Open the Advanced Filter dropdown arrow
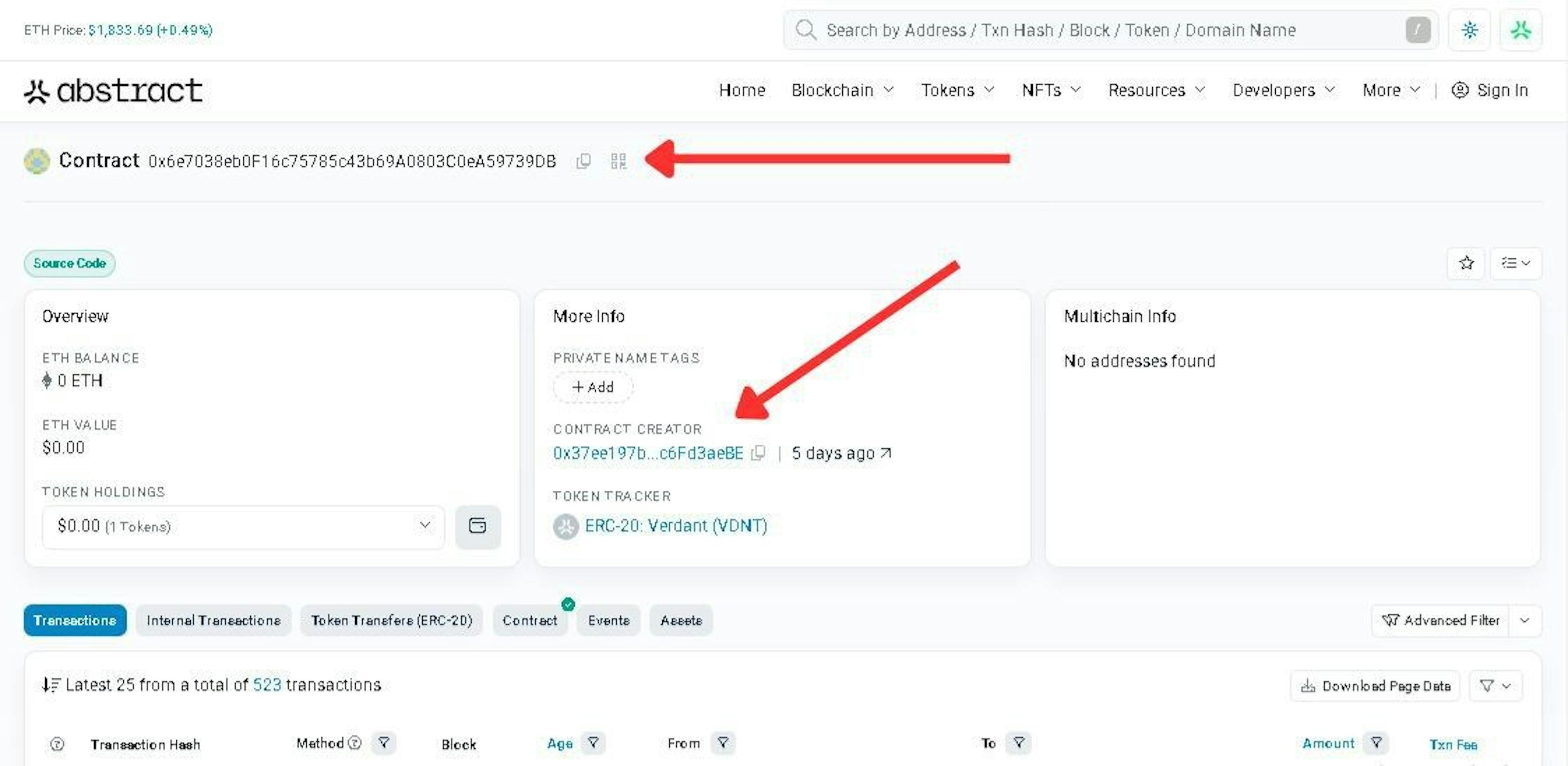 tap(1524, 620)
